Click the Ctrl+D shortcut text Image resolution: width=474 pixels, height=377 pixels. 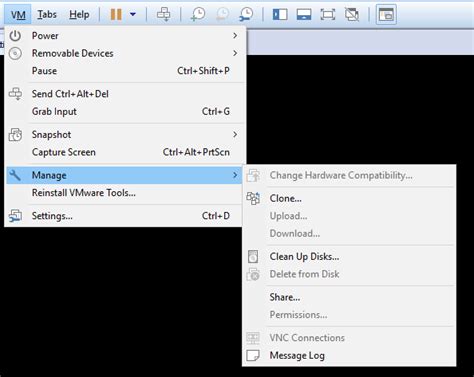tap(216, 216)
